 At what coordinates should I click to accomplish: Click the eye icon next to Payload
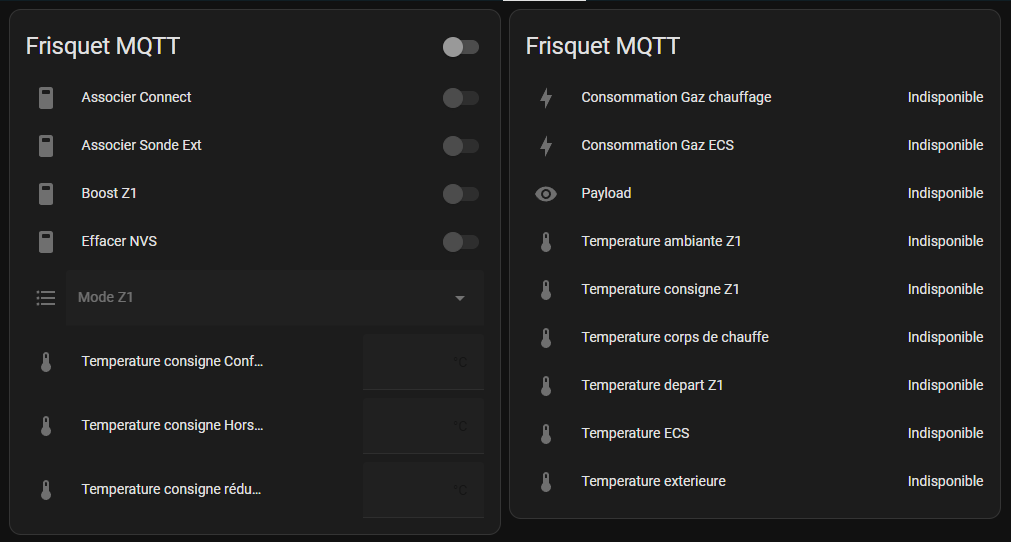pyautogui.click(x=546, y=194)
